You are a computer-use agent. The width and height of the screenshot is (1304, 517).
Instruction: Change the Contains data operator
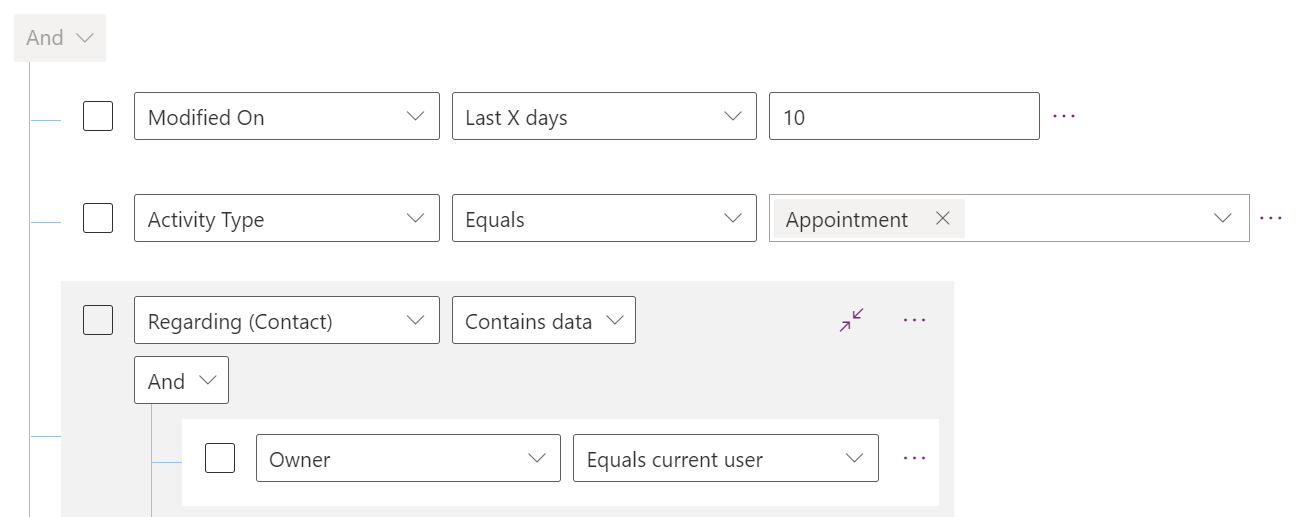(543, 321)
